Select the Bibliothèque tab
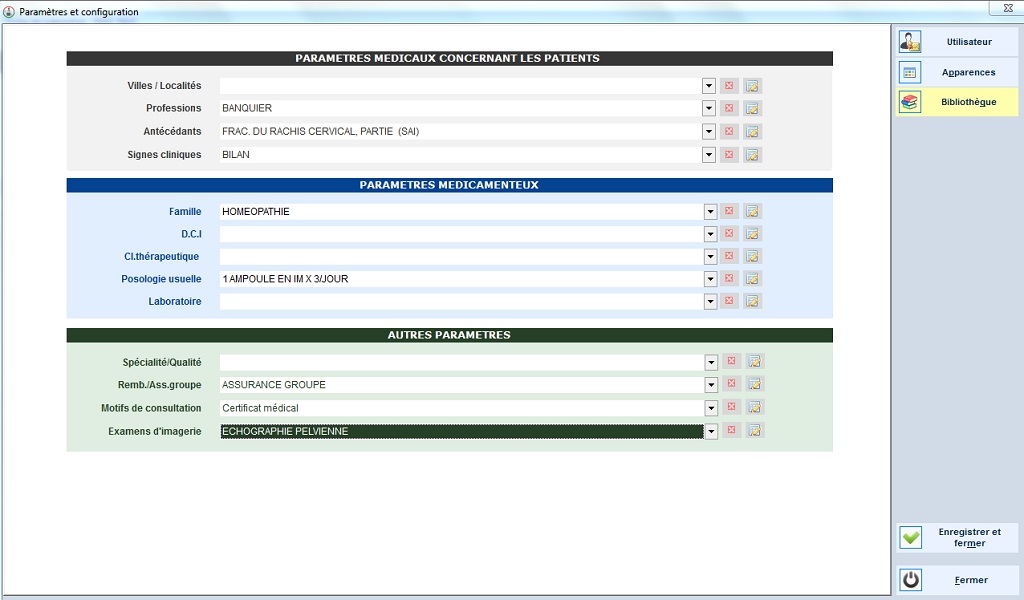The height and width of the screenshot is (600, 1024). pyautogui.click(x=957, y=102)
